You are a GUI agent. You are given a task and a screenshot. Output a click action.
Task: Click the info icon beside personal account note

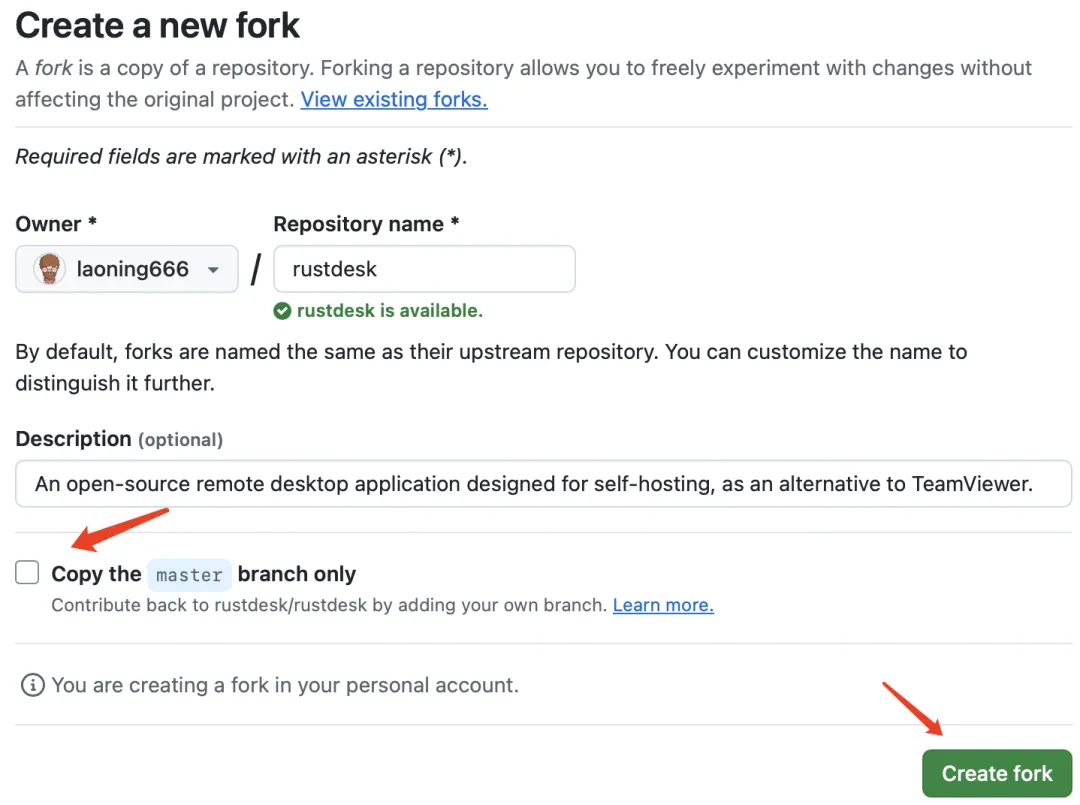(33, 685)
